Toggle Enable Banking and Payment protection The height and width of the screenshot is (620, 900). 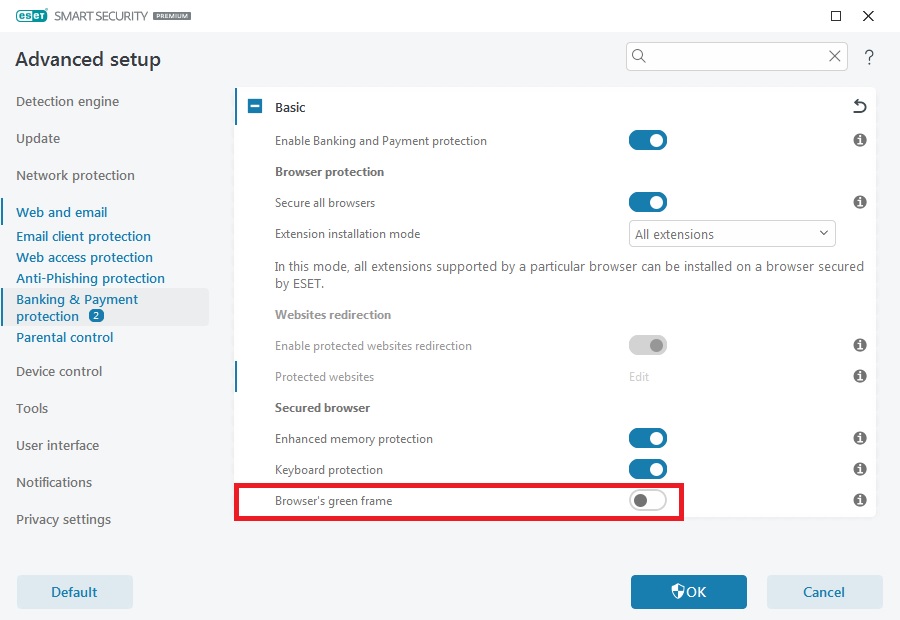[x=647, y=140]
